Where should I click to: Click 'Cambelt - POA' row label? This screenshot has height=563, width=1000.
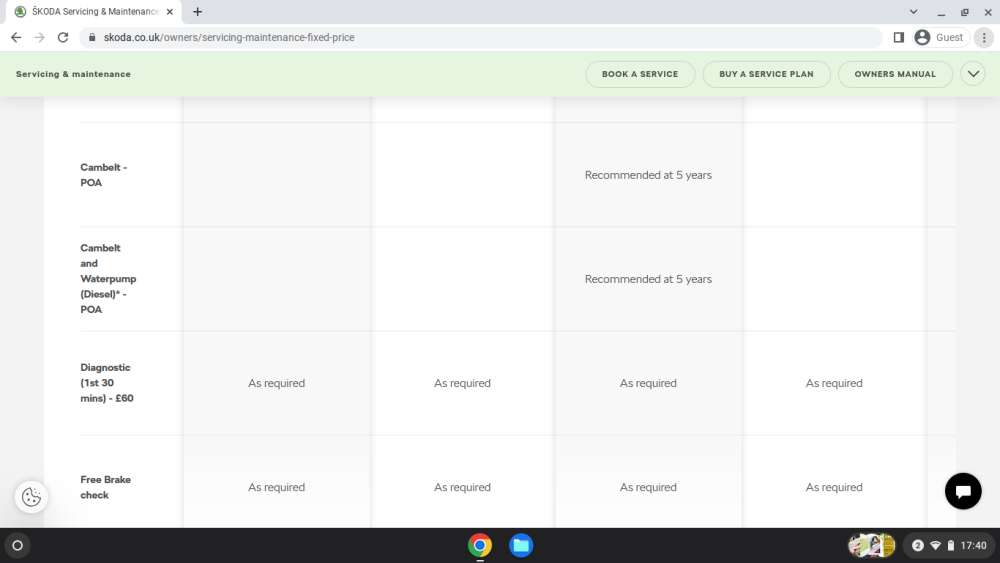(x=104, y=175)
